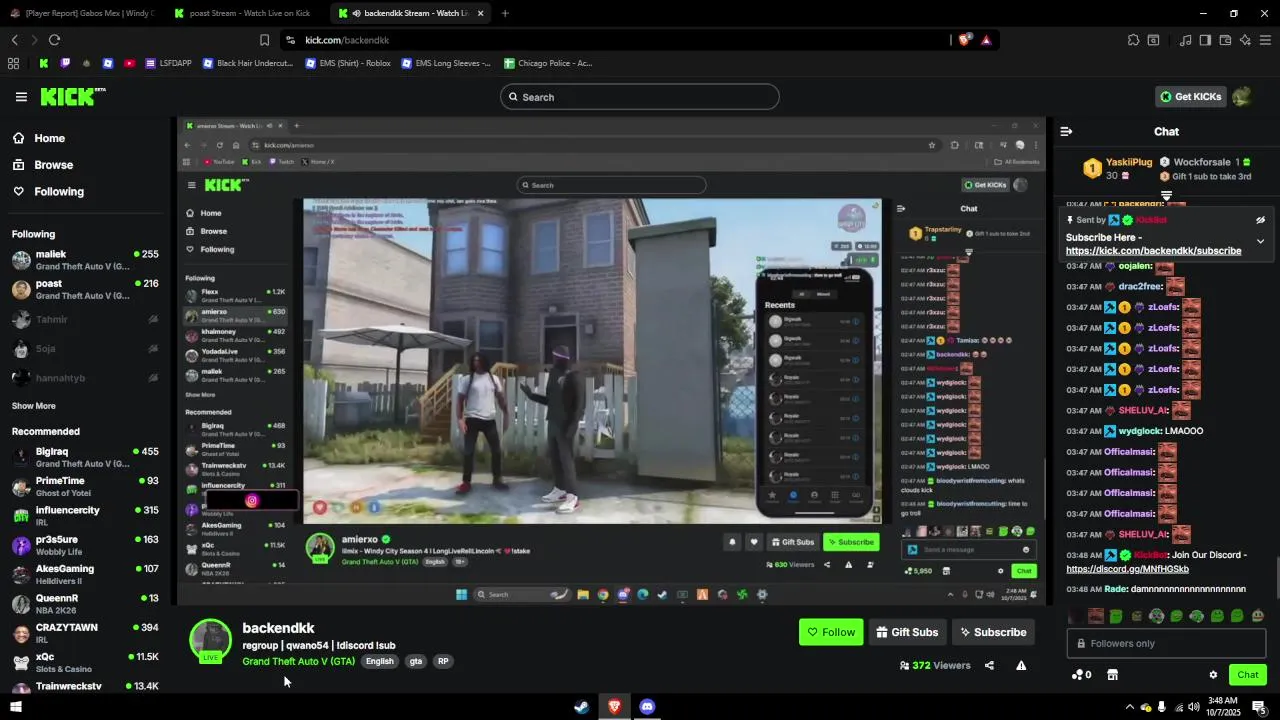The width and height of the screenshot is (1280, 720).
Task: Click the Kick search field
Action: pyautogui.click(x=639, y=97)
